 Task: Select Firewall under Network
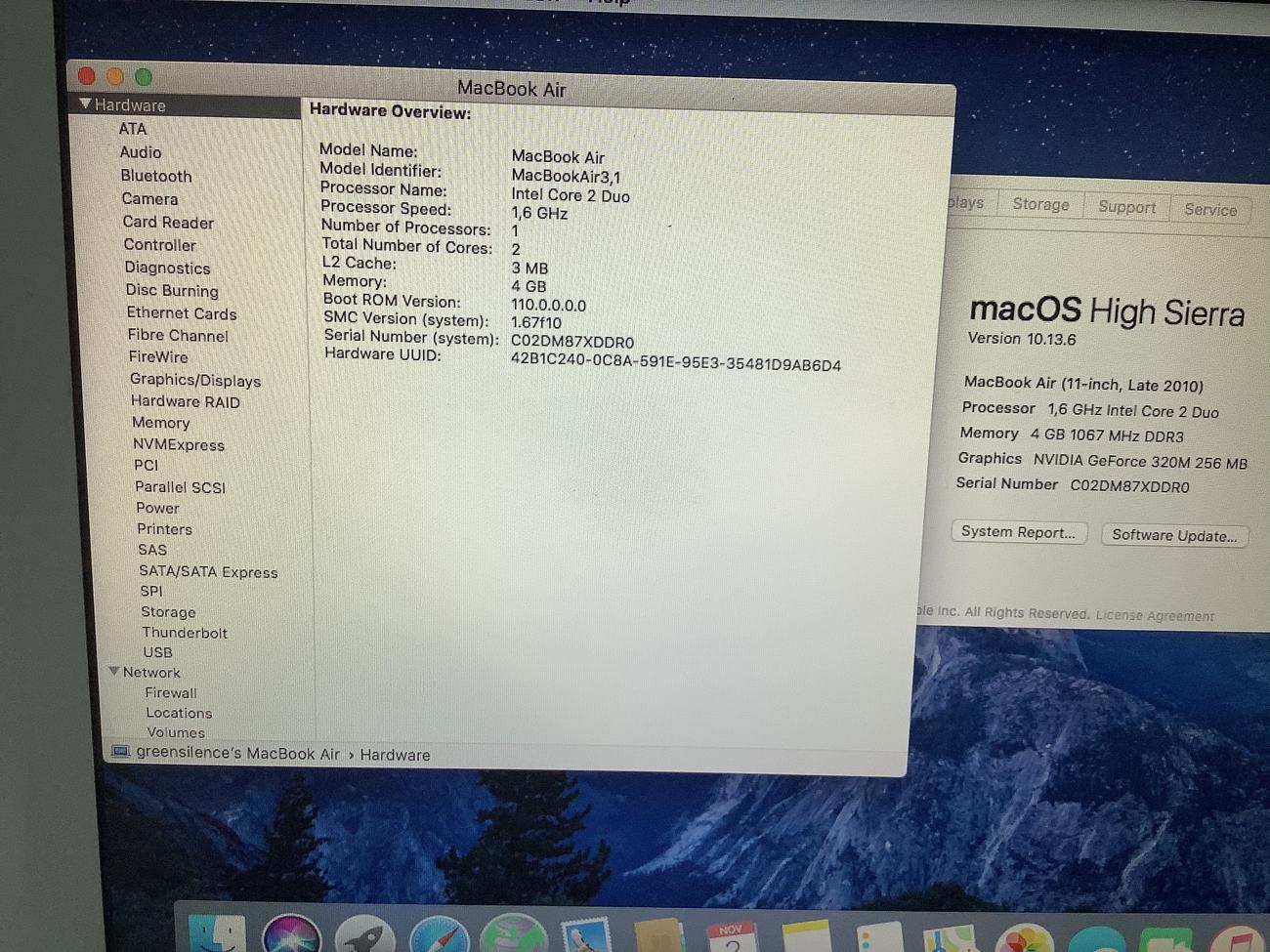coord(171,692)
